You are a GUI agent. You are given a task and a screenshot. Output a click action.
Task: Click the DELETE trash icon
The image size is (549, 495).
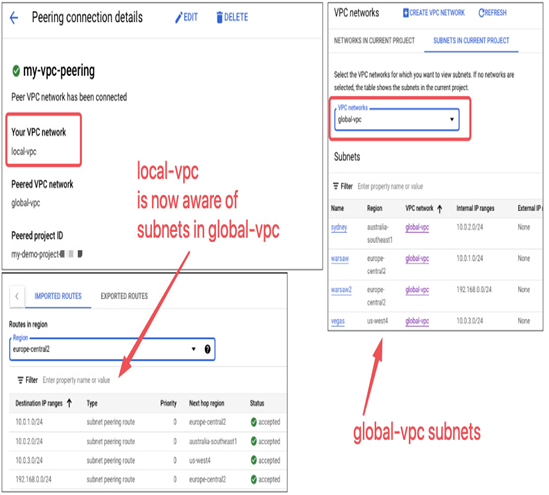pos(220,17)
